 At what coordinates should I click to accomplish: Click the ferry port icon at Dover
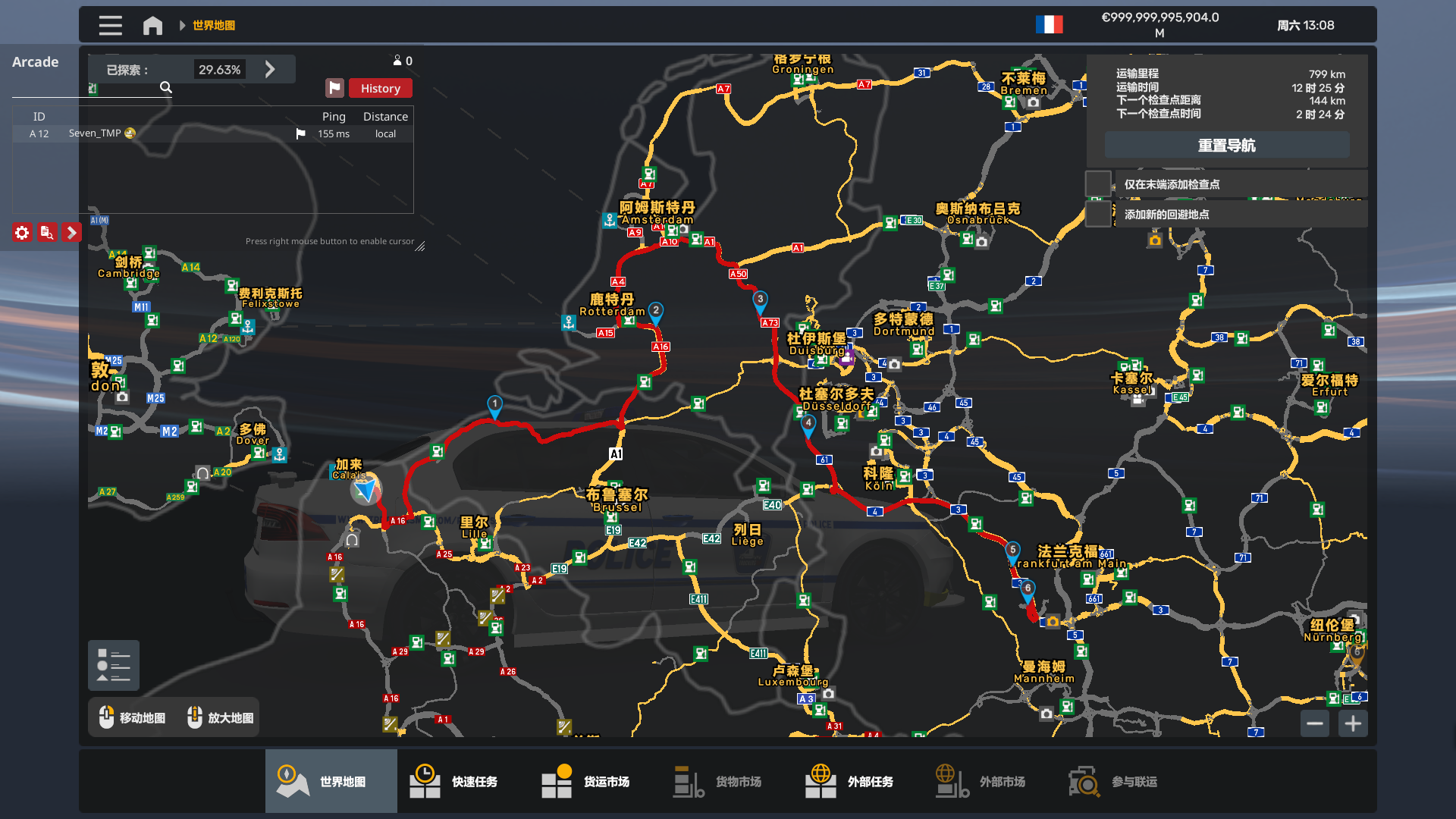click(280, 454)
